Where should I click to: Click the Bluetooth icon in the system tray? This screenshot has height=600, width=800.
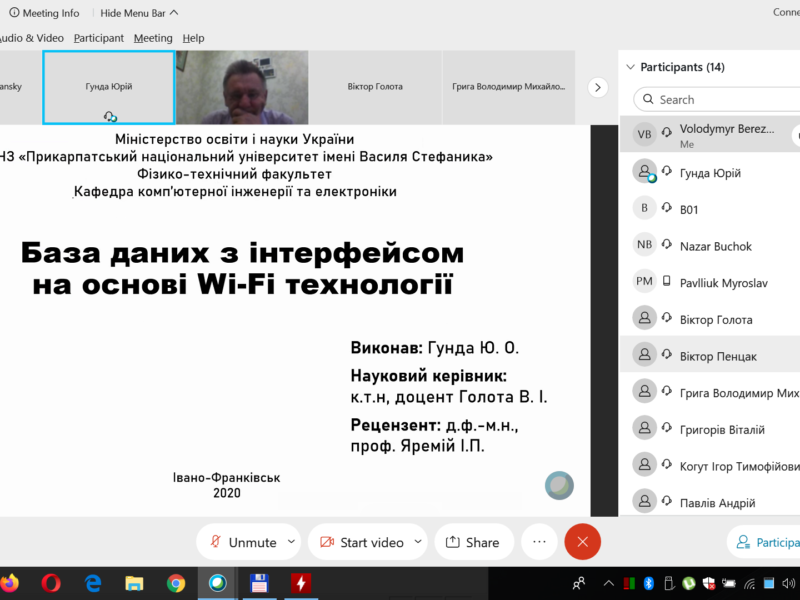click(x=648, y=582)
